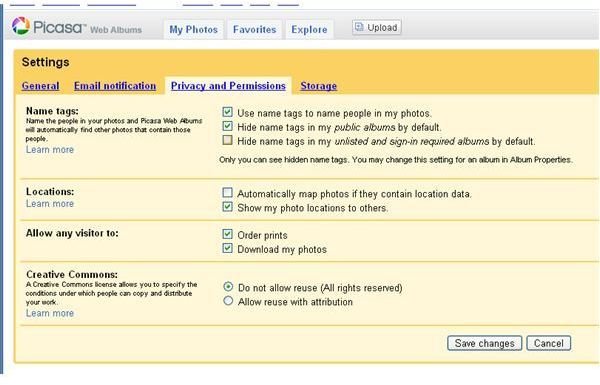This screenshot has width=600, height=385.
Task: Switch to General settings tab
Action: tap(41, 86)
